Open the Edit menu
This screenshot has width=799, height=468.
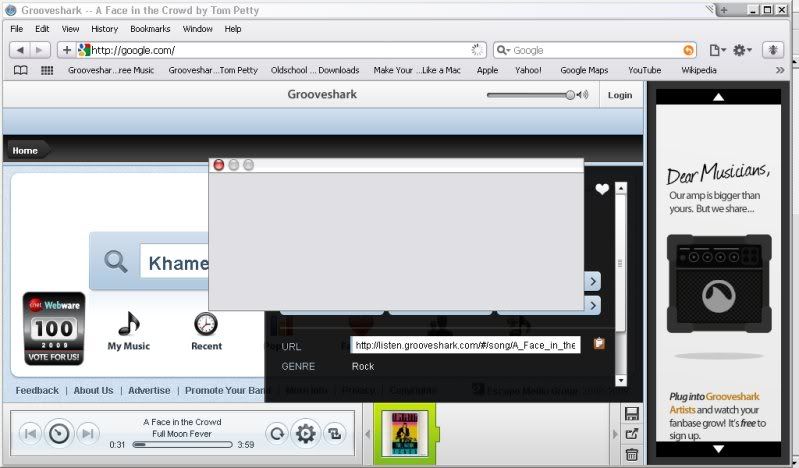coord(42,29)
